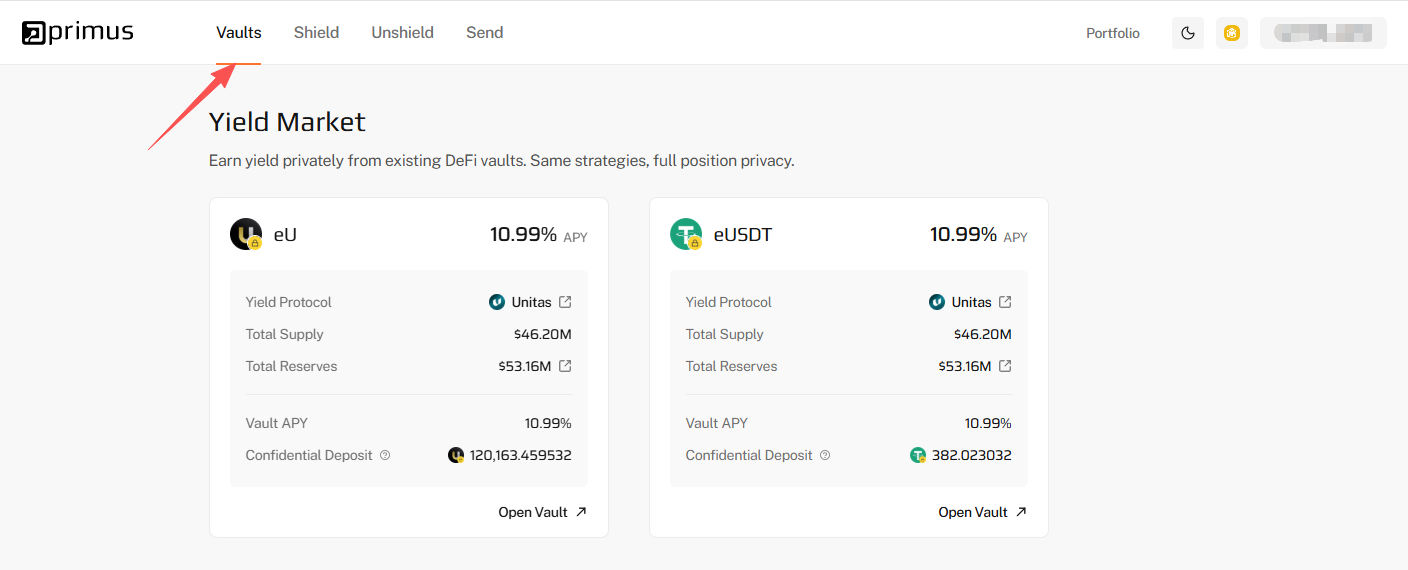Screen dimensions: 1408x570
Task: Switch to the Shield tab
Action: click(x=316, y=32)
